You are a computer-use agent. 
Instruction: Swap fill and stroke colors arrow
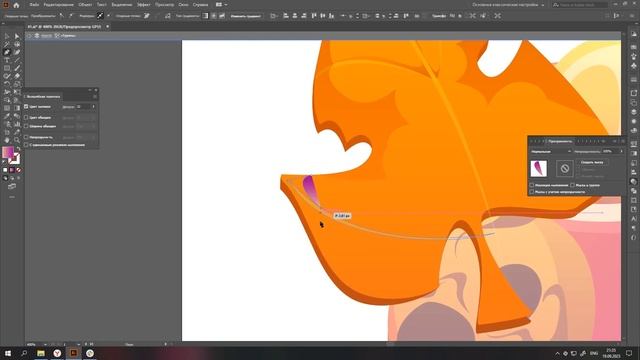[x=18, y=149]
